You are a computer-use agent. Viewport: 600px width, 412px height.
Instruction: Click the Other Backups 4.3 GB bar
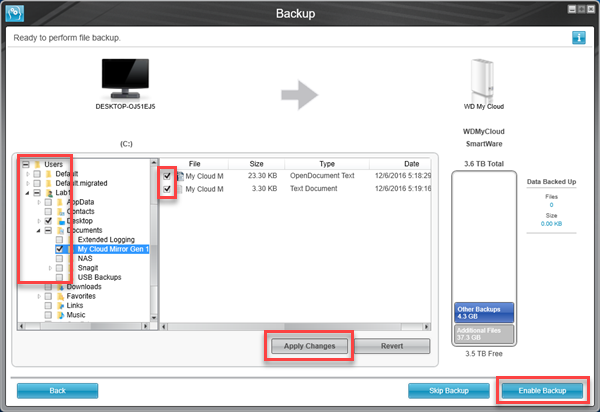(x=484, y=313)
